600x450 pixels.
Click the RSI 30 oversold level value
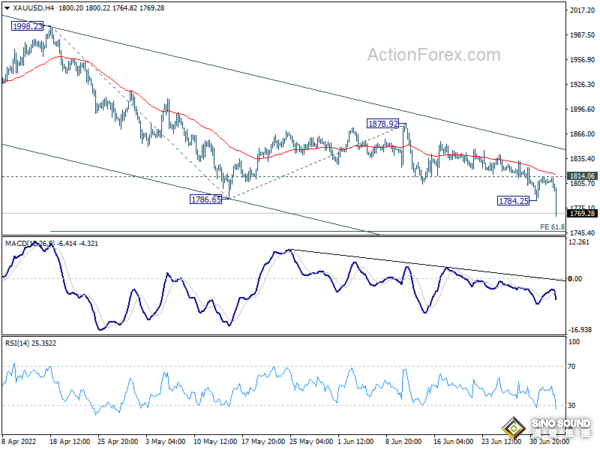pyautogui.click(x=572, y=405)
